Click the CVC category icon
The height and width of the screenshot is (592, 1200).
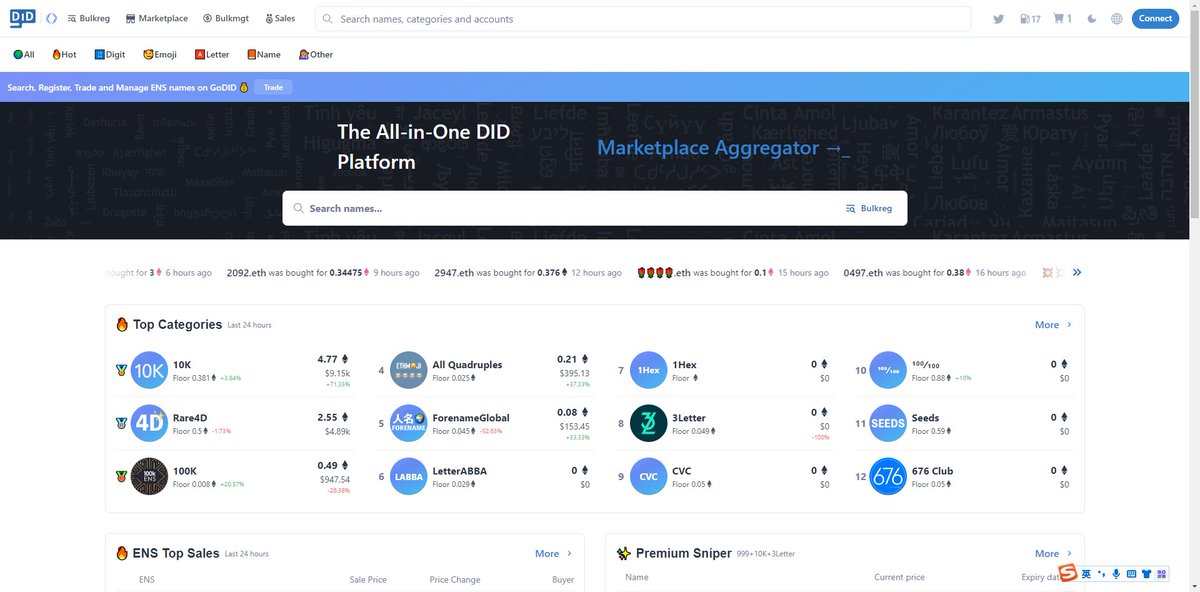pyautogui.click(x=649, y=476)
